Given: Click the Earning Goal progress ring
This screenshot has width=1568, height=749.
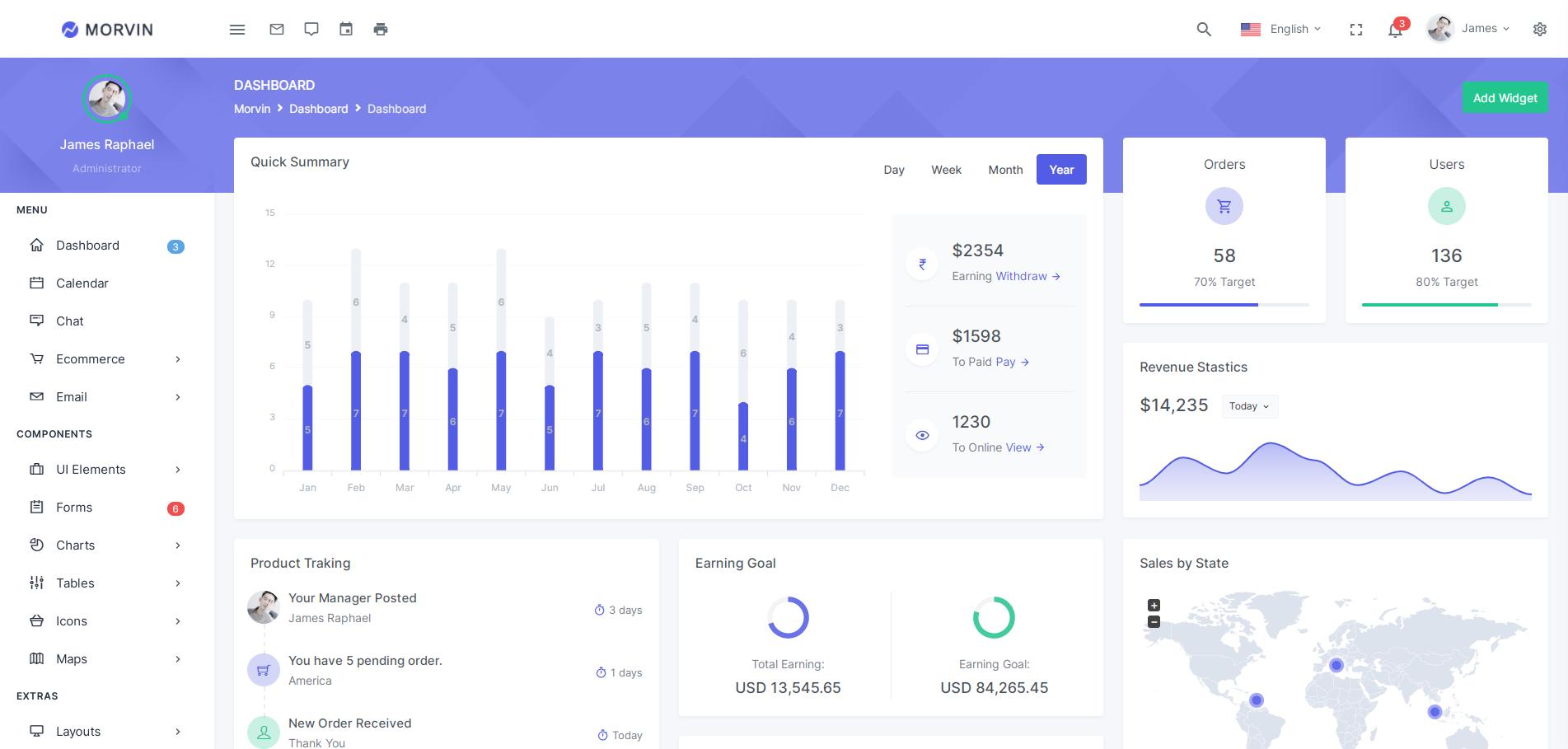Looking at the screenshot, I should click(995, 617).
